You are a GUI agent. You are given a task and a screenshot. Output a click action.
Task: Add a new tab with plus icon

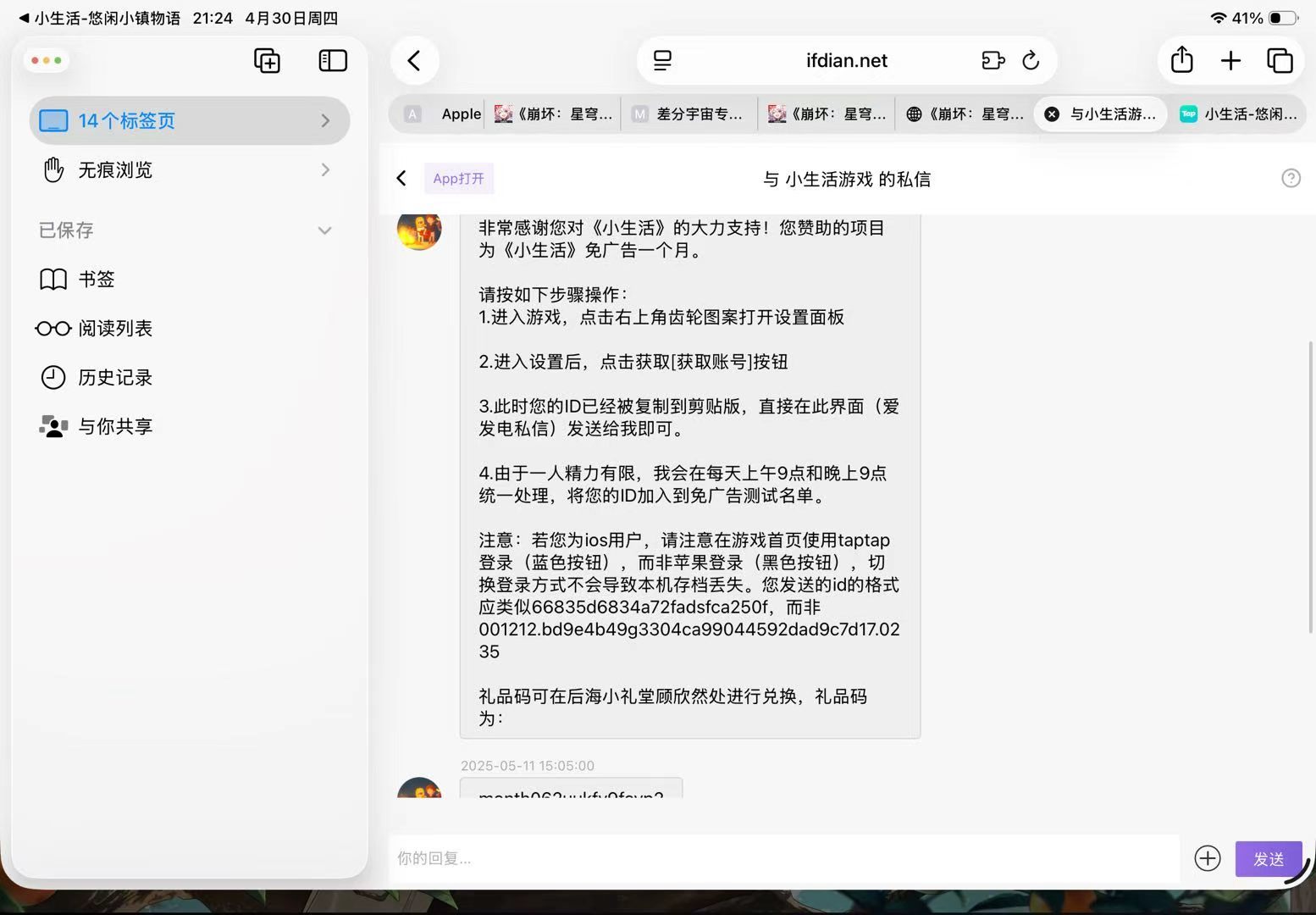(x=1230, y=61)
